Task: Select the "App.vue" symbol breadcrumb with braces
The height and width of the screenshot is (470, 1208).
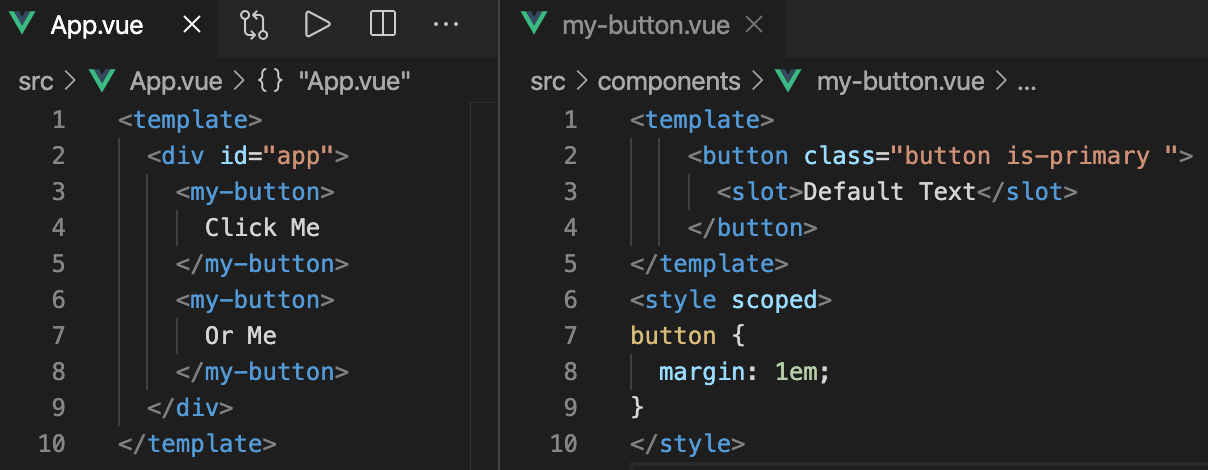Action: point(334,81)
